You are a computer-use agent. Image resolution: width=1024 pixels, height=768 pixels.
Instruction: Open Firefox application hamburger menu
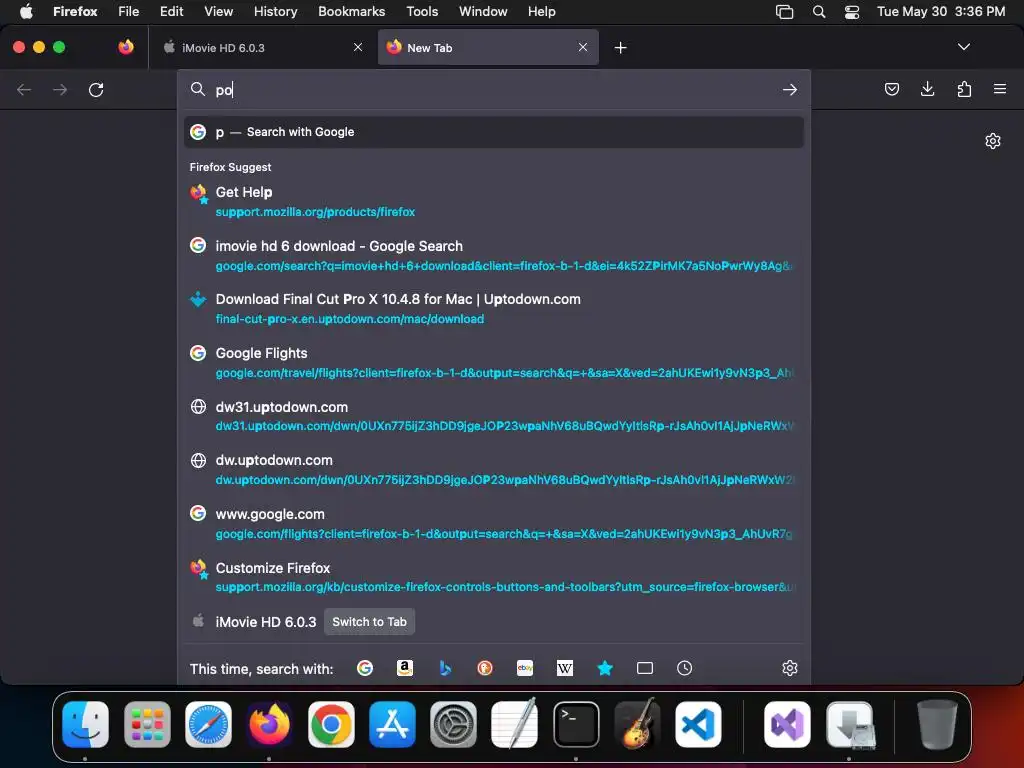[x=1000, y=89]
